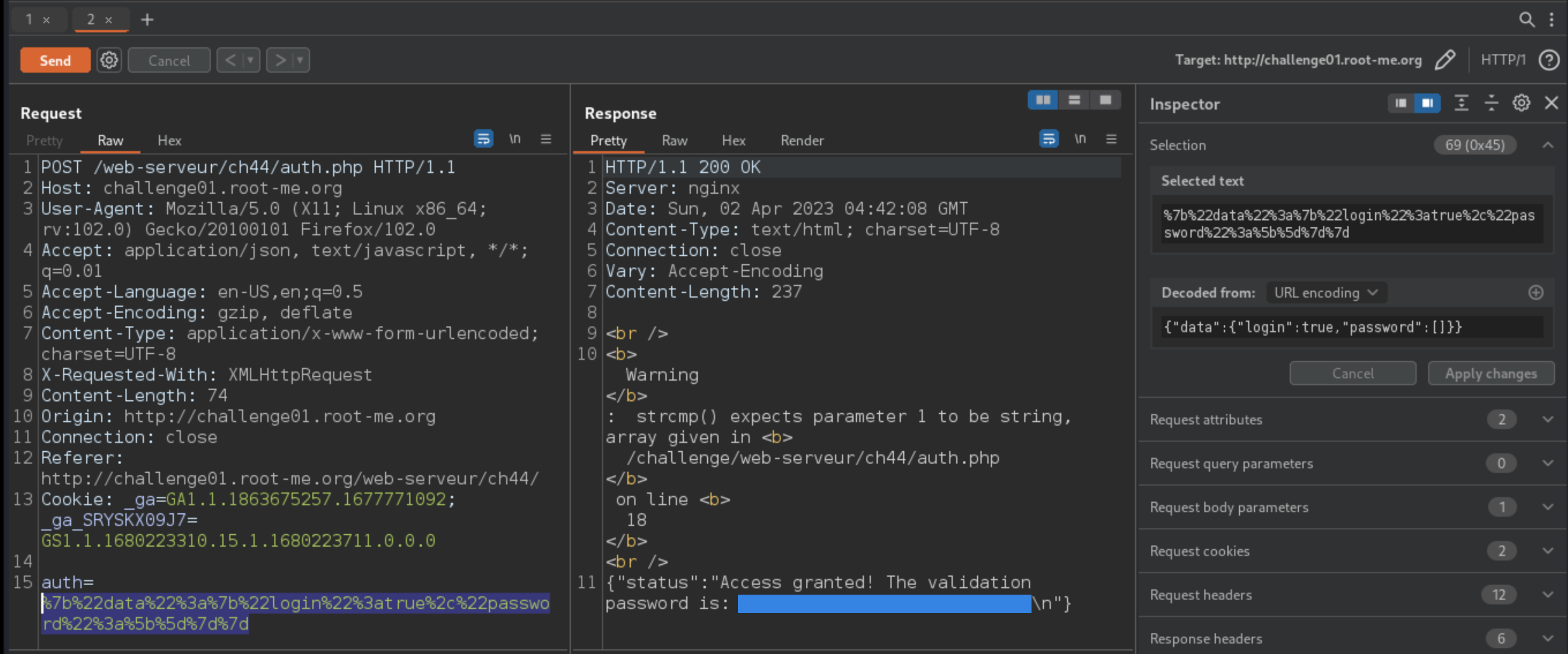Edit the target with pencil icon

click(x=1445, y=60)
